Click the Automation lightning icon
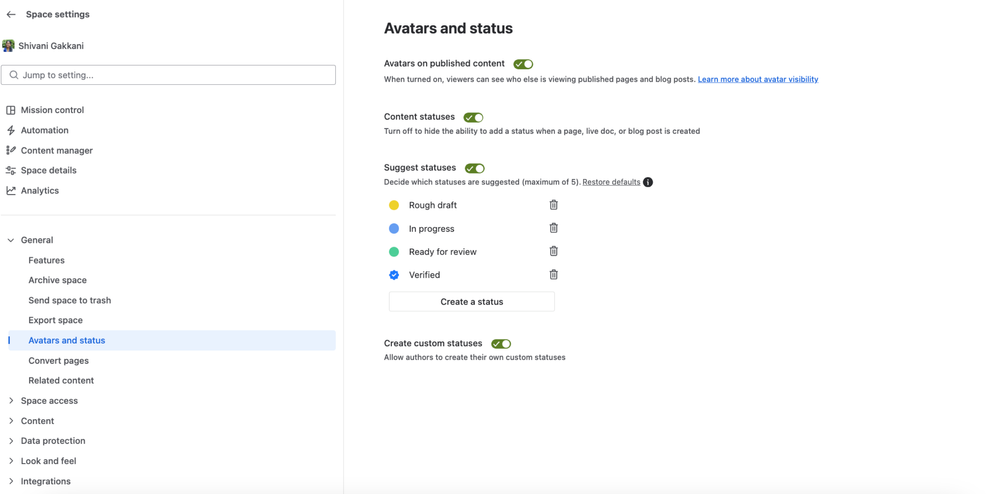The height and width of the screenshot is (494, 999). point(11,130)
